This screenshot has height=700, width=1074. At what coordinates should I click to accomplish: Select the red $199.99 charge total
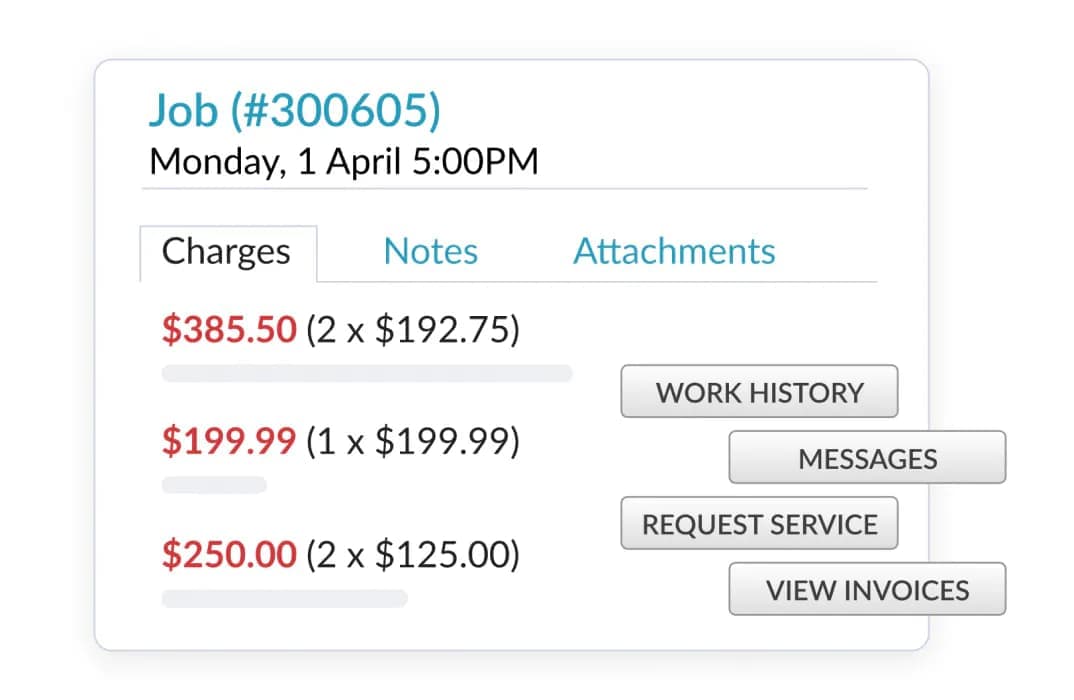coord(229,441)
